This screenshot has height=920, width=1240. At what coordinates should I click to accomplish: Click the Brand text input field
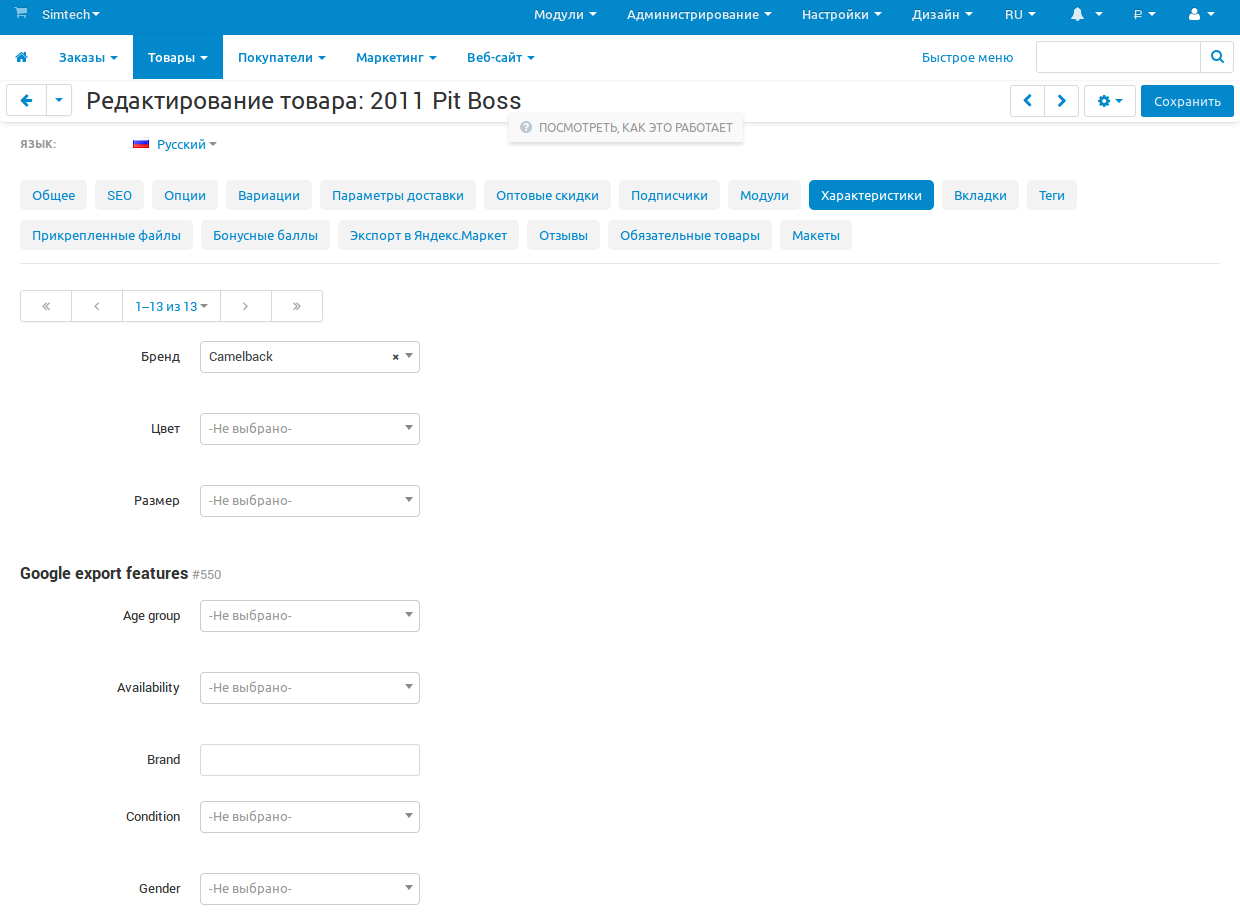point(310,760)
